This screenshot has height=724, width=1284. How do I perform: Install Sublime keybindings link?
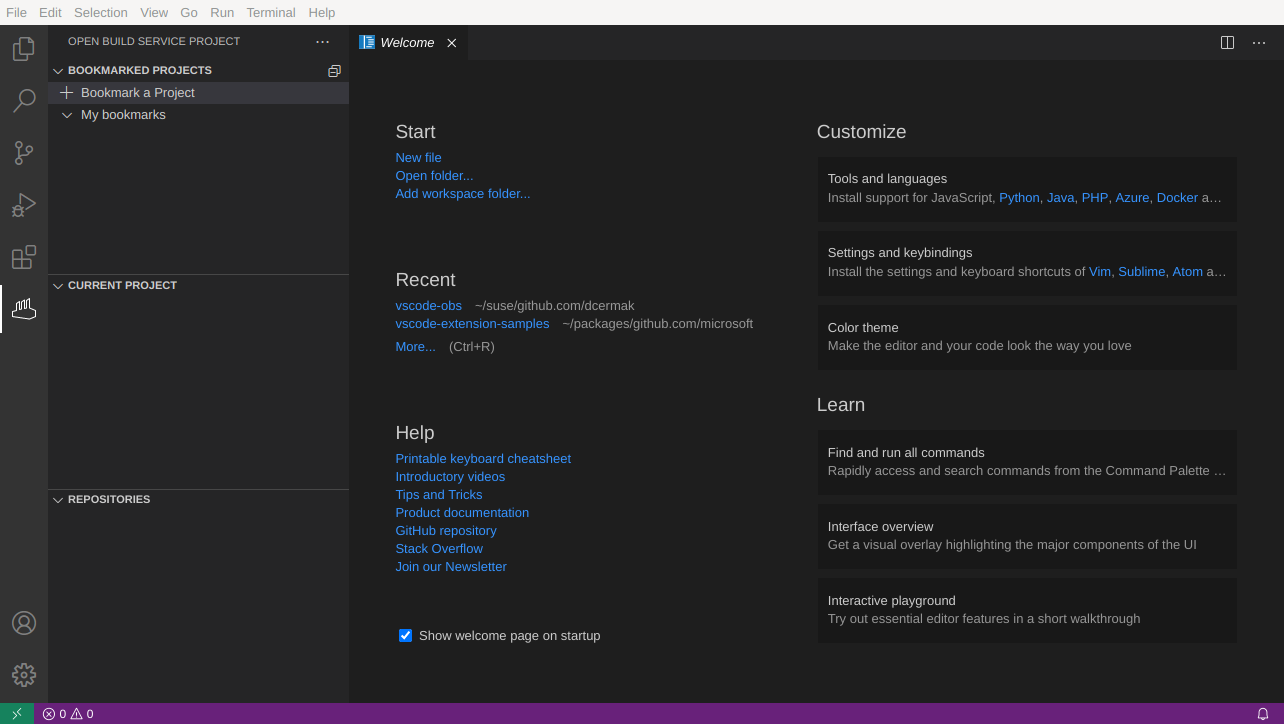pos(1141,272)
